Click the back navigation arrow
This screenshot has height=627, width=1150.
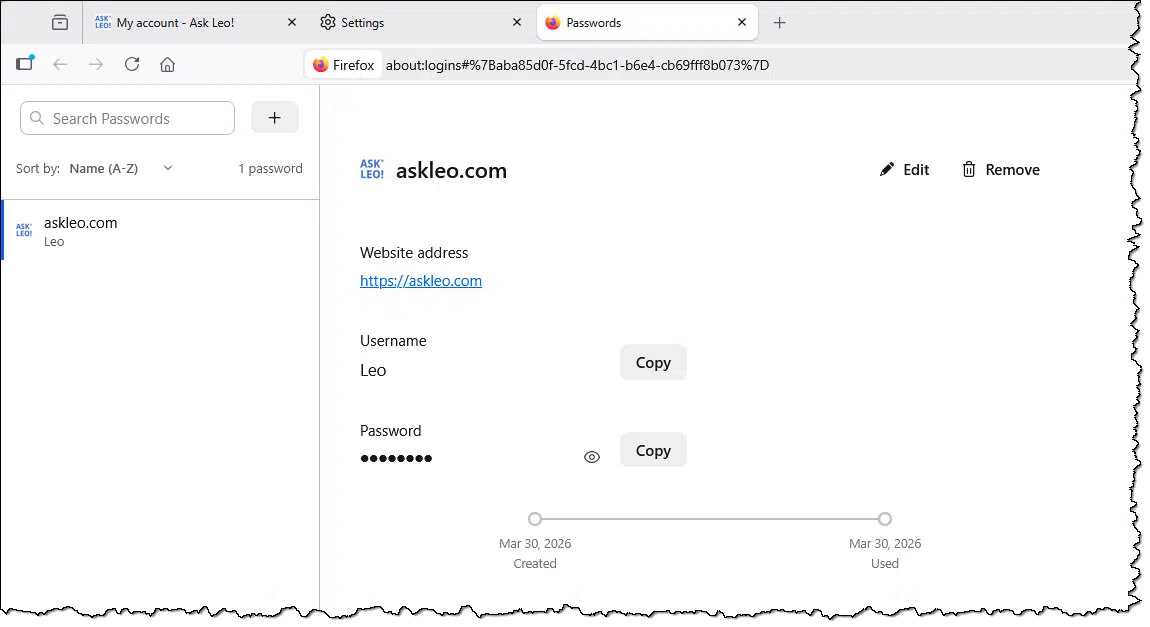(x=60, y=64)
